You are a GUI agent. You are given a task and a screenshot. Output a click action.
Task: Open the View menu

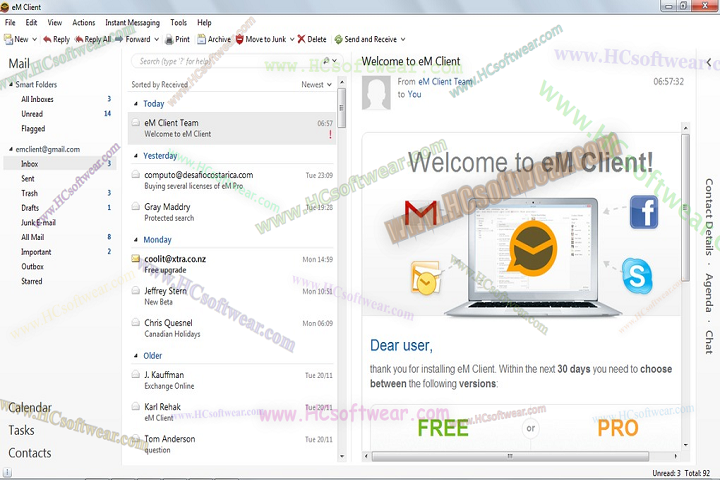click(55, 23)
